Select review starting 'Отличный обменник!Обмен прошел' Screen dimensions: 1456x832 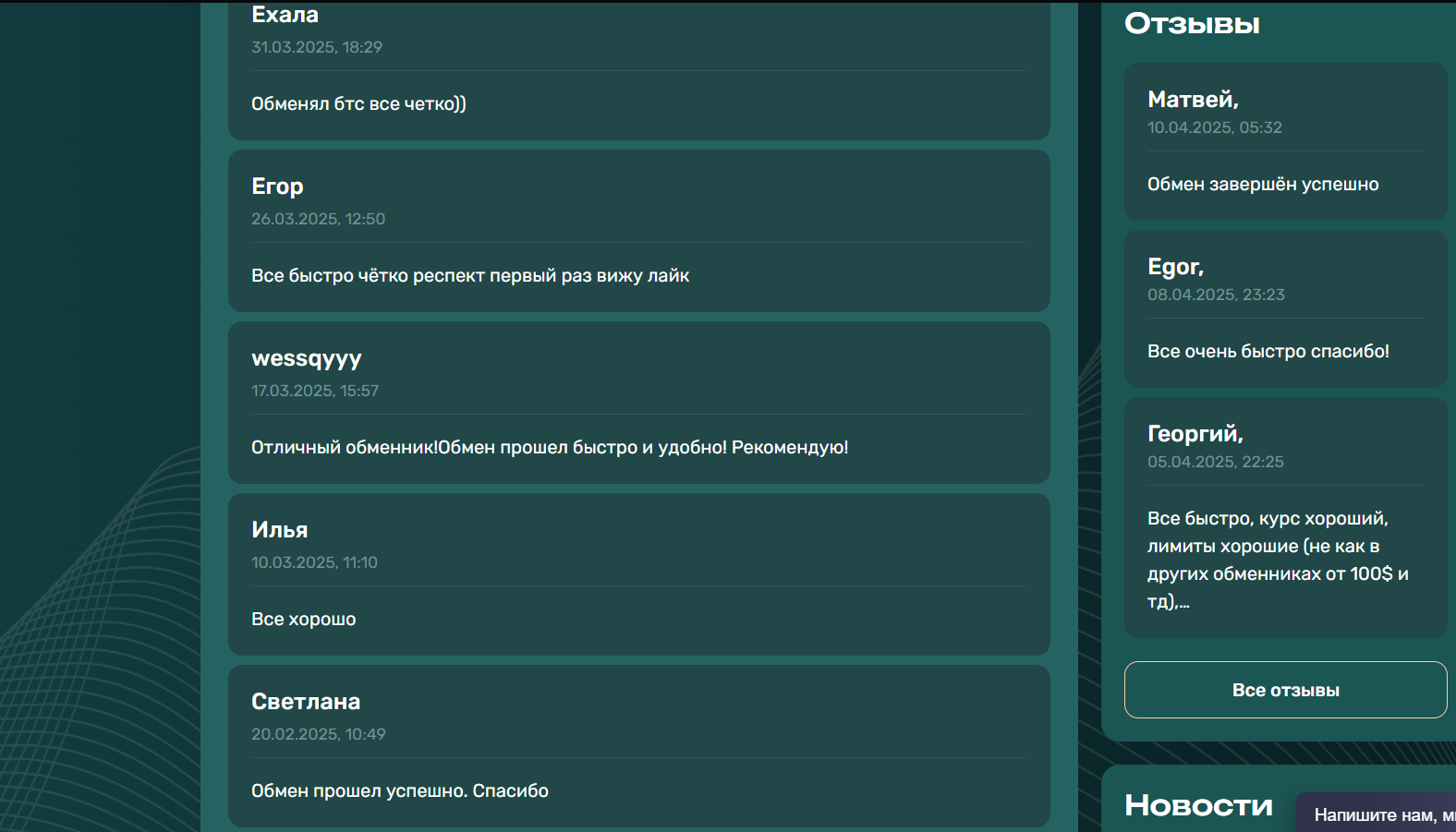click(550, 447)
